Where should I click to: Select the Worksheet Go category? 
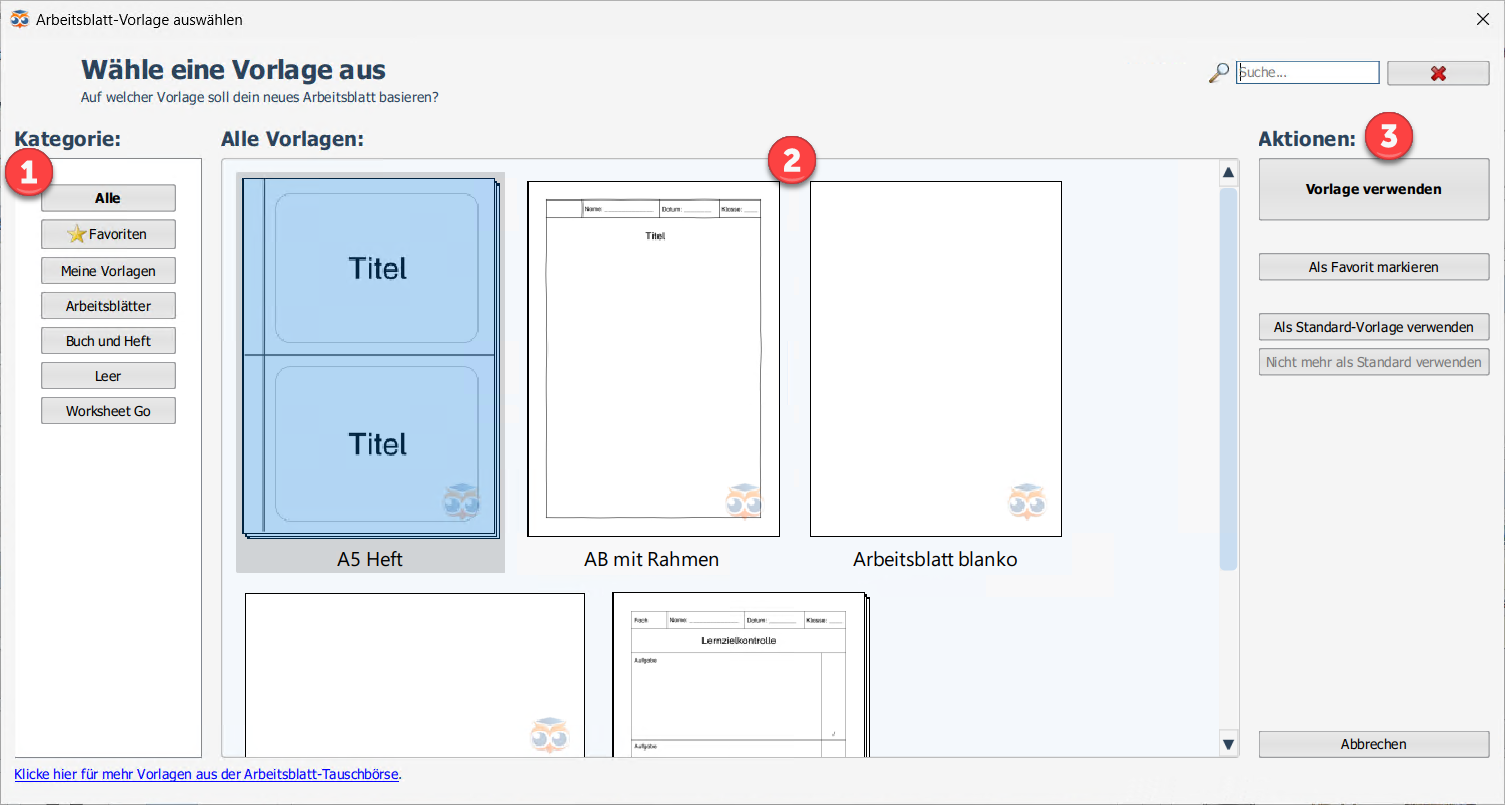[108, 410]
